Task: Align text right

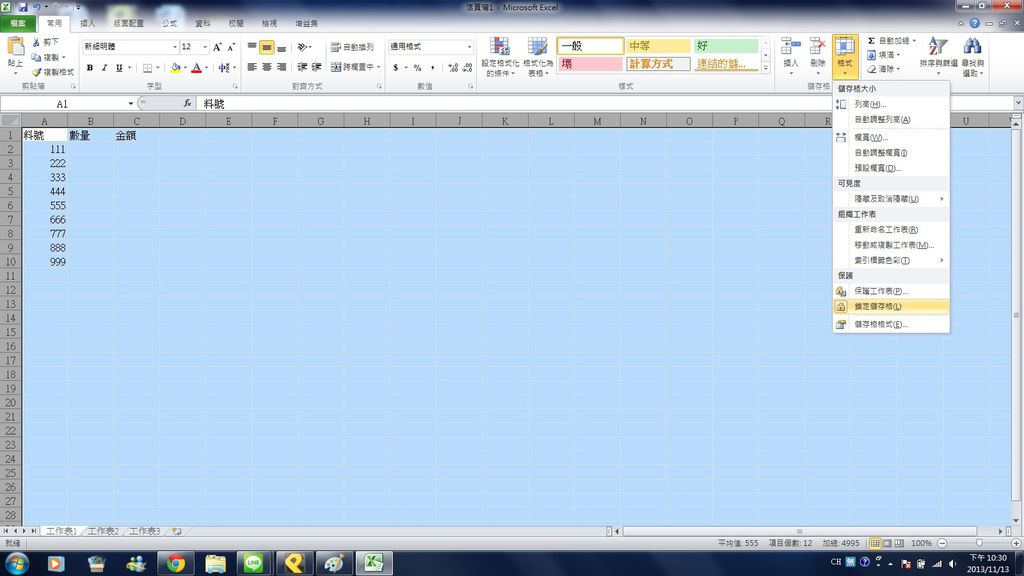Action: point(281,67)
